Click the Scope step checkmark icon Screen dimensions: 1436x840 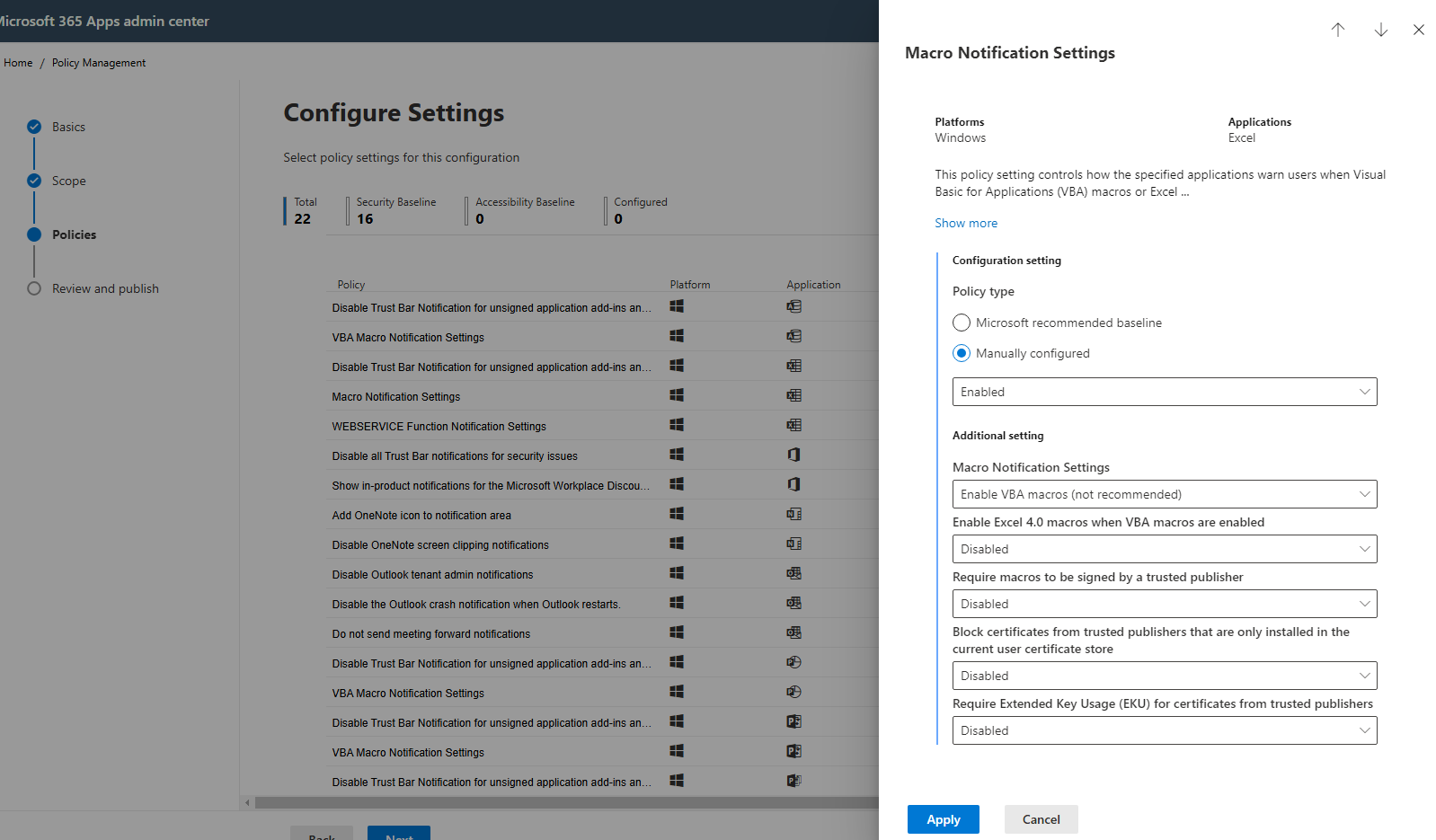pyautogui.click(x=34, y=181)
